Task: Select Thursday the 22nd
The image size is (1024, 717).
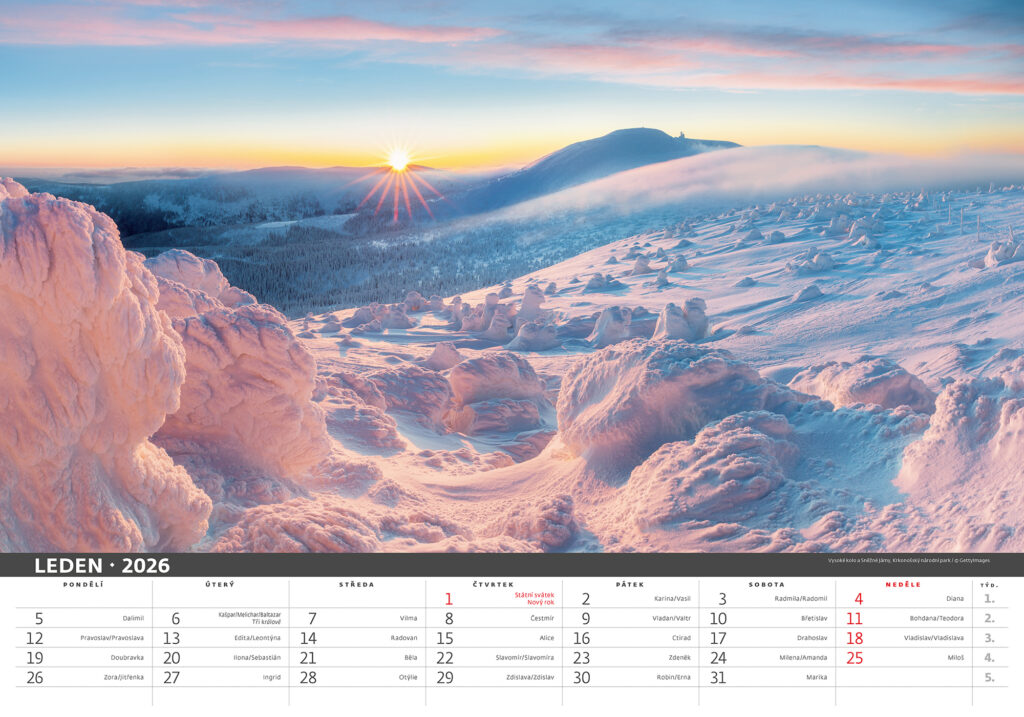Action: [x=444, y=658]
